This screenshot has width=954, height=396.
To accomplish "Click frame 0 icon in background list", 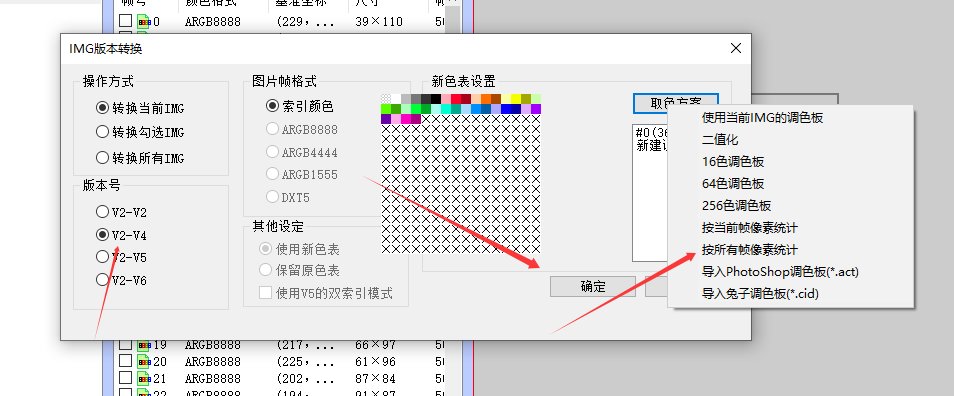I will pos(144,22).
